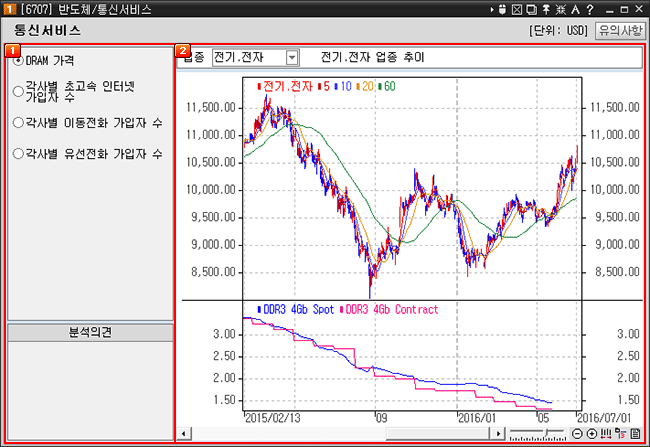The width and height of the screenshot is (650, 447).
Task: Click the 2016/07/01 date label
Action: click(x=604, y=418)
